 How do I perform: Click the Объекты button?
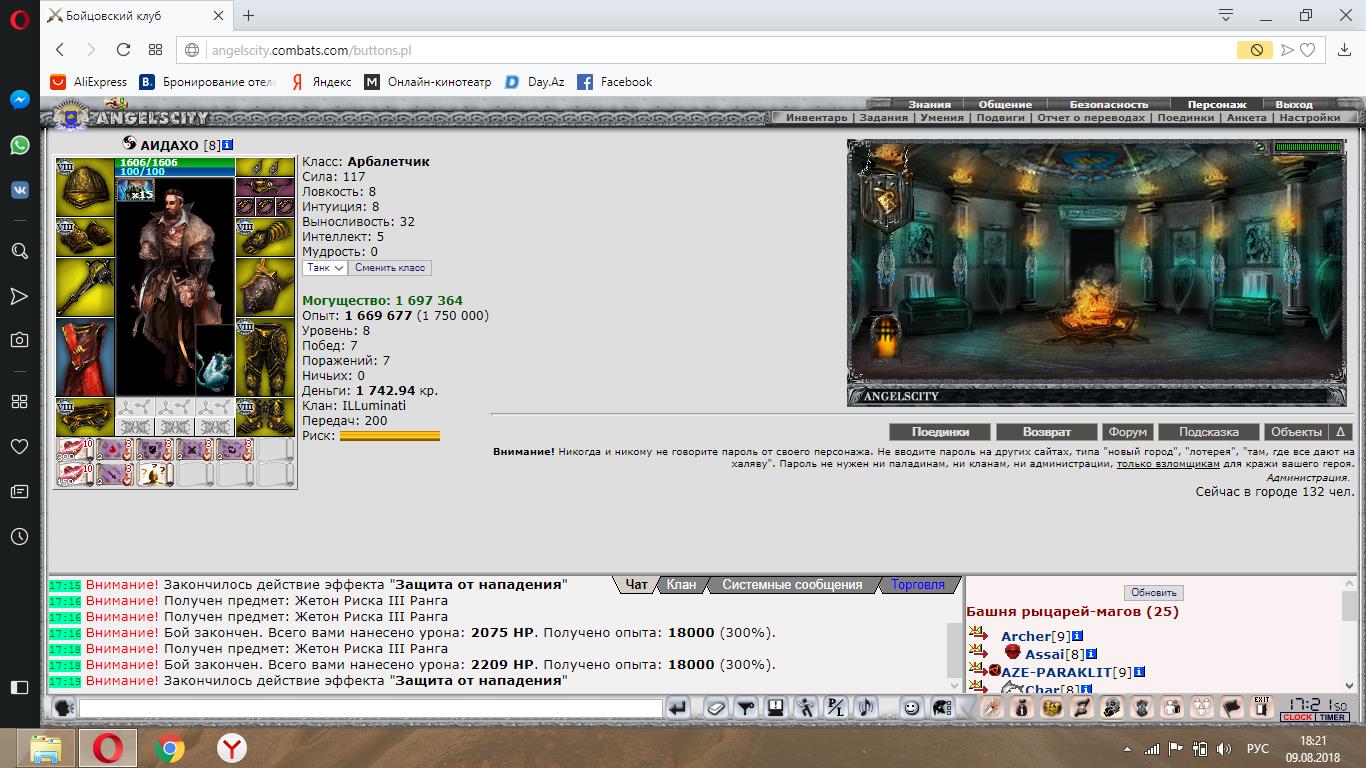click(x=1296, y=432)
